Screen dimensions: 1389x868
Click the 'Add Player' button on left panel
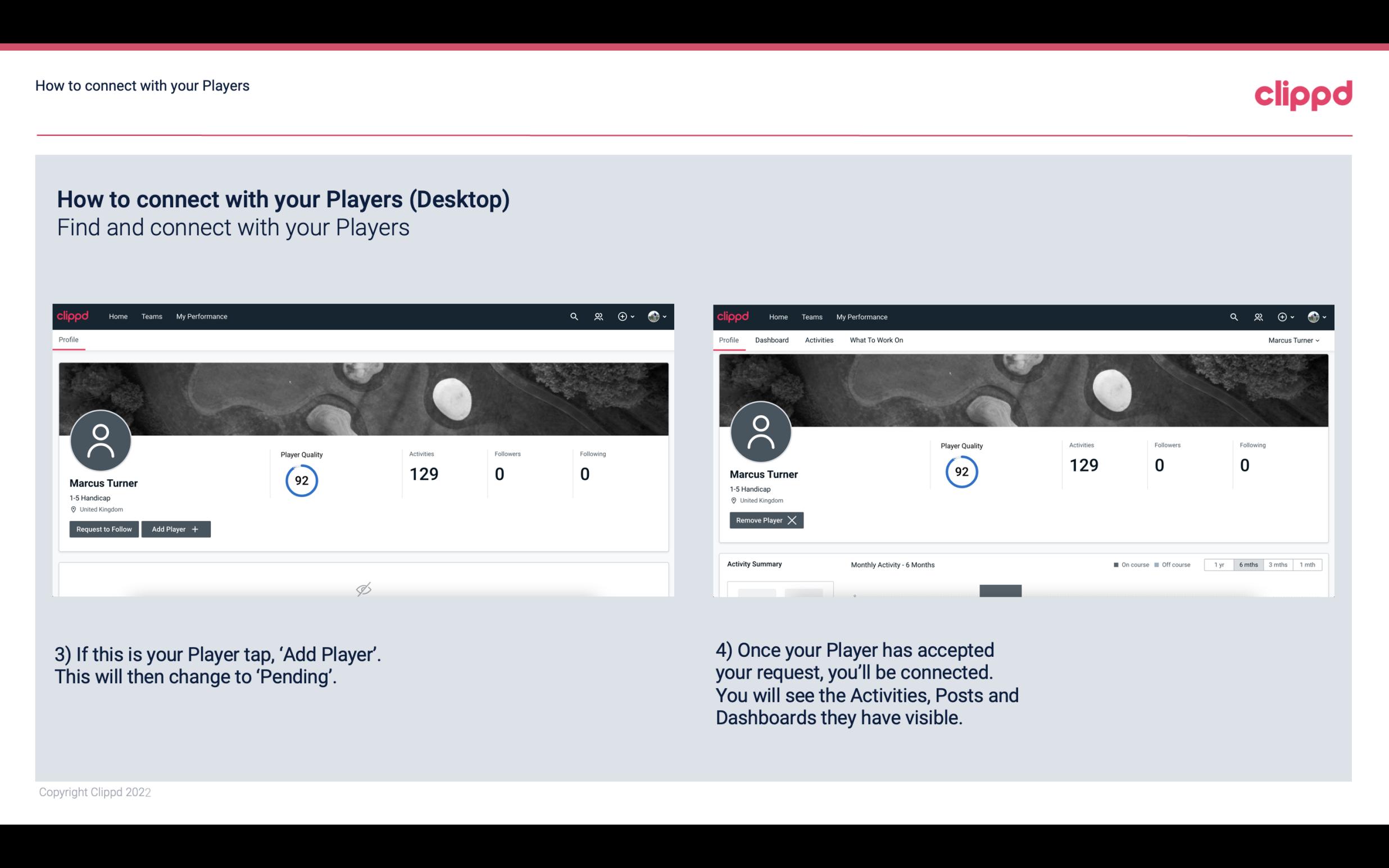pyautogui.click(x=175, y=528)
